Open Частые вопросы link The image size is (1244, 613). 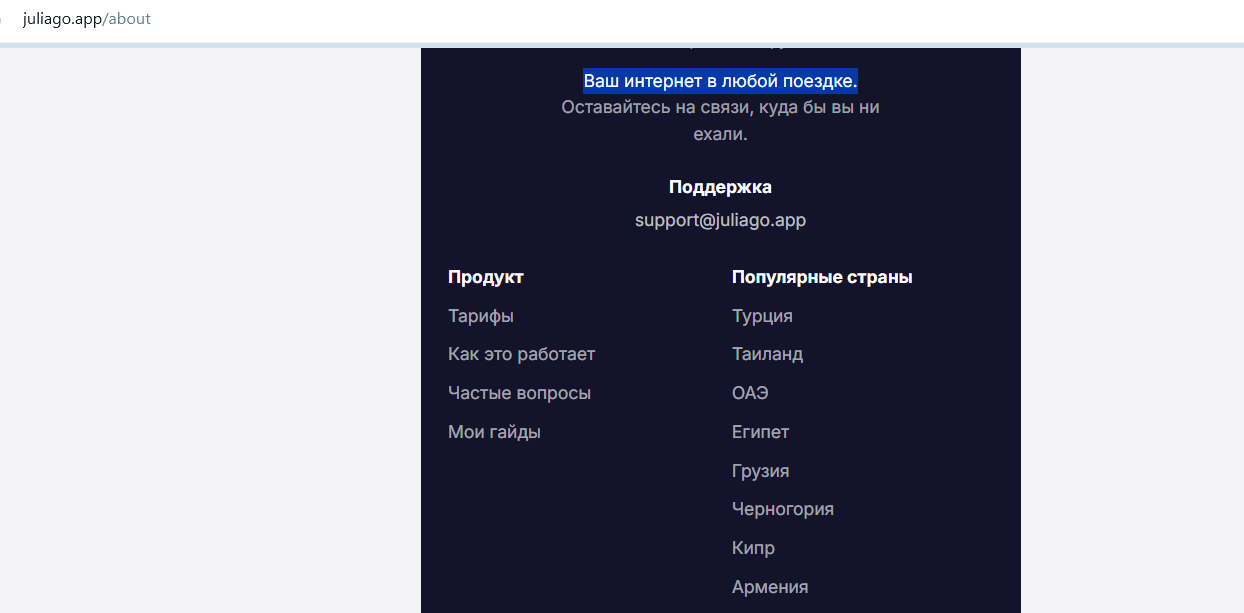point(520,393)
